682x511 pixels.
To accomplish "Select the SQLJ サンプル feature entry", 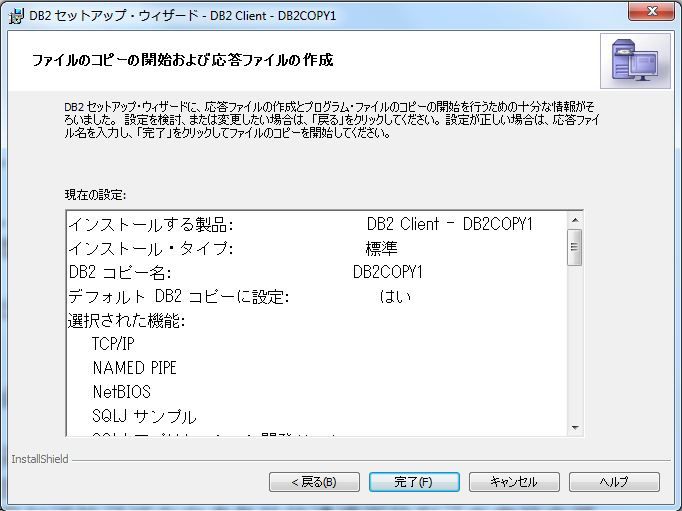I will 144,416.
